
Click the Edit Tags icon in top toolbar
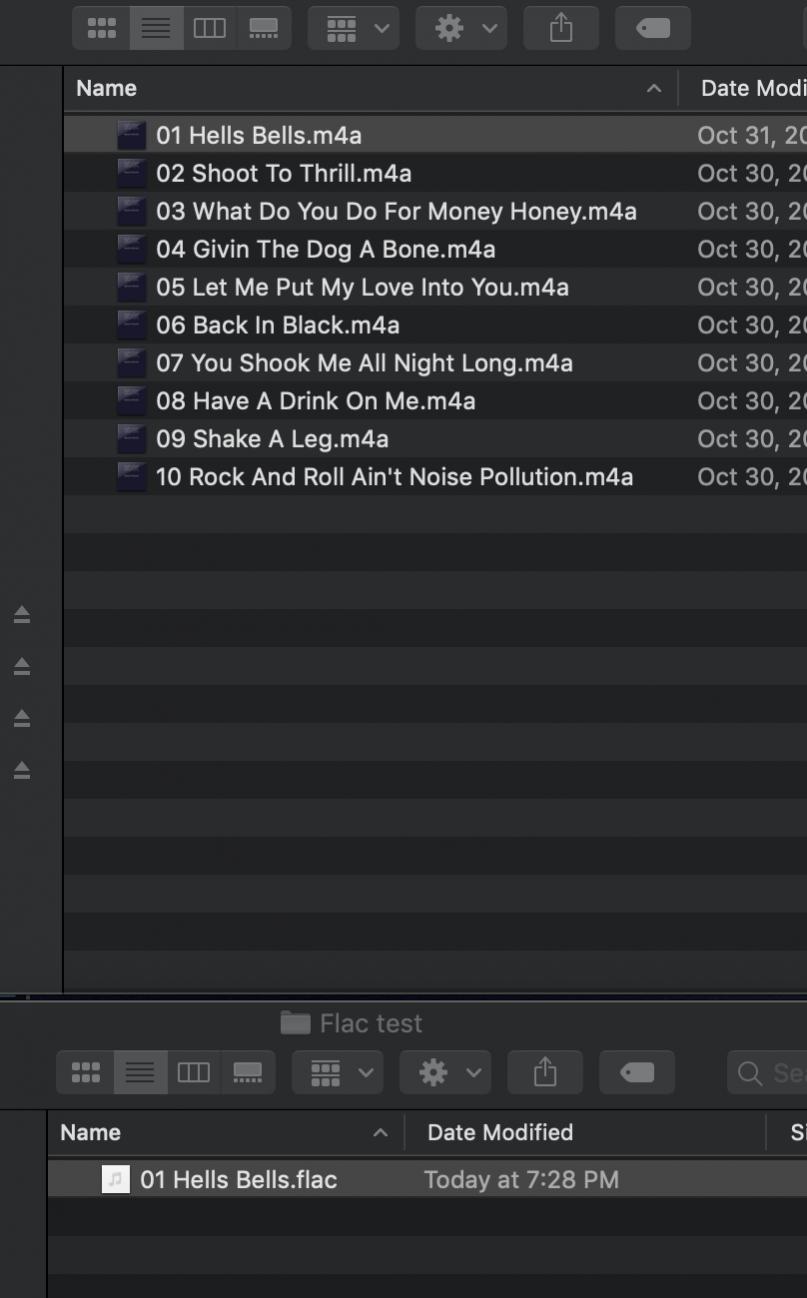pyautogui.click(x=653, y=28)
